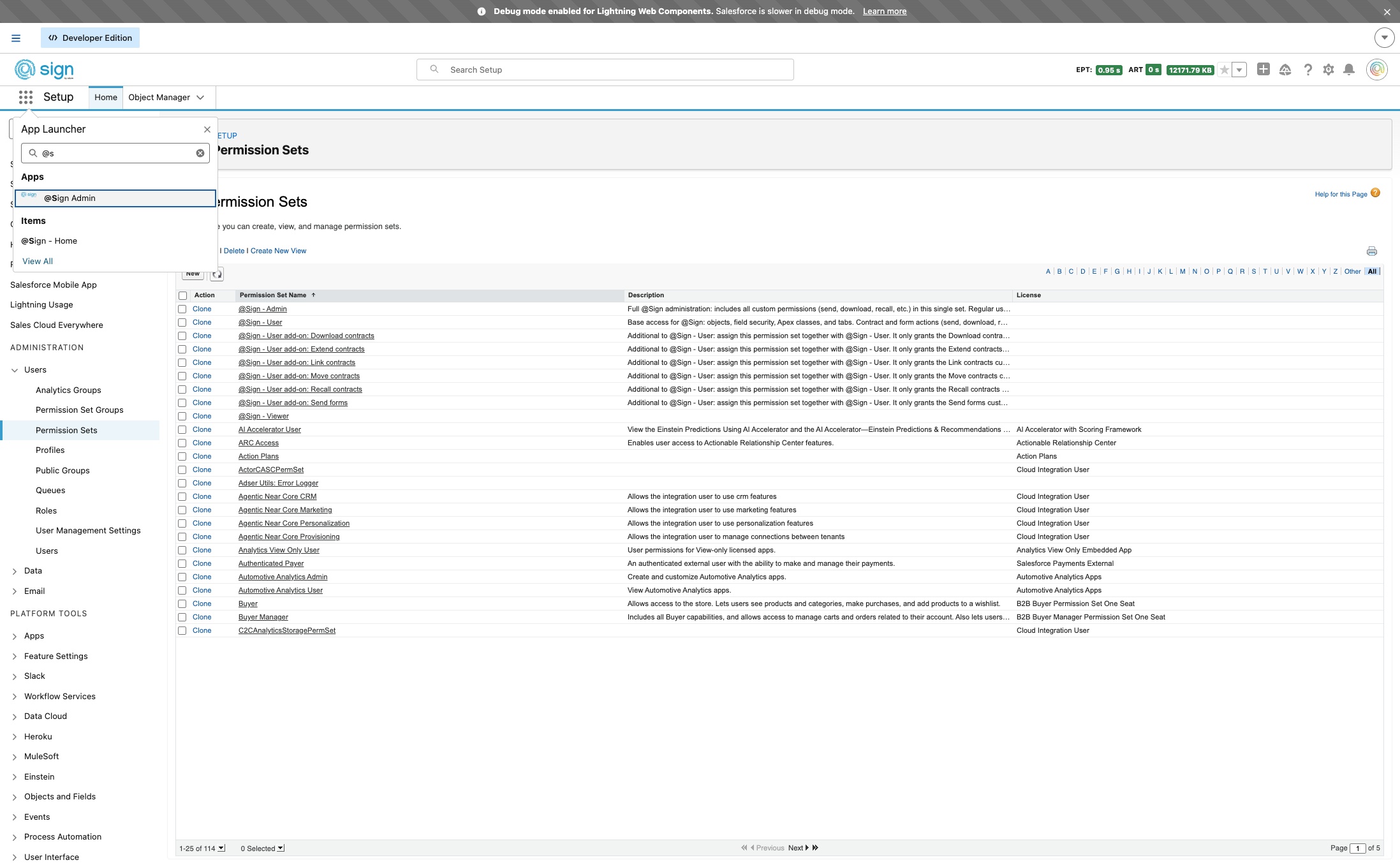Click the Create New View link
1400x867 pixels.
278,251
